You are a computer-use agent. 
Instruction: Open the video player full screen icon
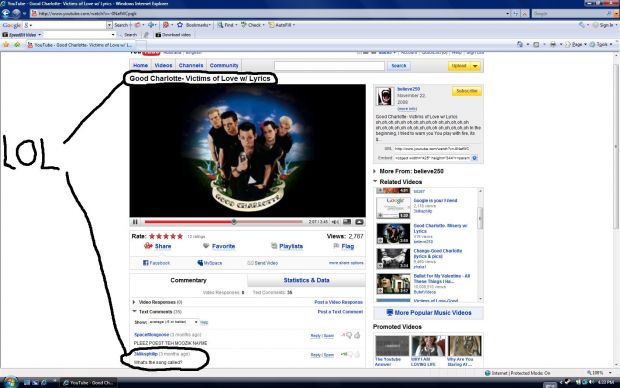click(359, 222)
